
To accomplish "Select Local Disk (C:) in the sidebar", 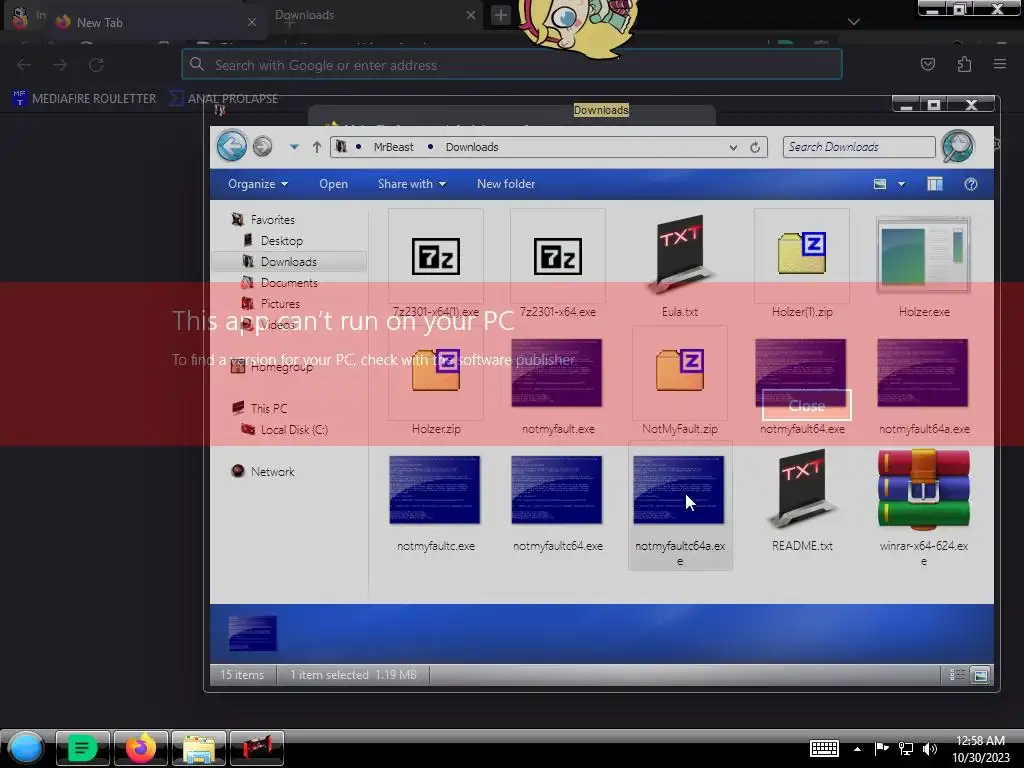I will 294,430.
